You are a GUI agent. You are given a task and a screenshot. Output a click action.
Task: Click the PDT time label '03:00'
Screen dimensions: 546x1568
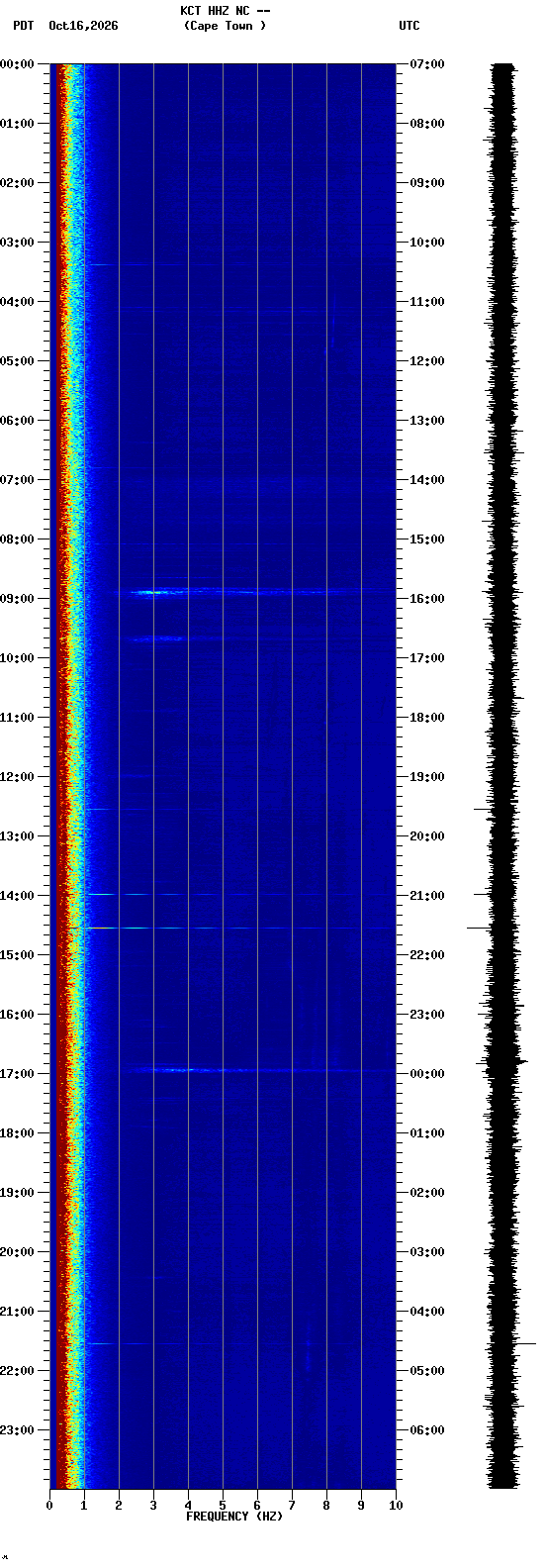coord(17,243)
